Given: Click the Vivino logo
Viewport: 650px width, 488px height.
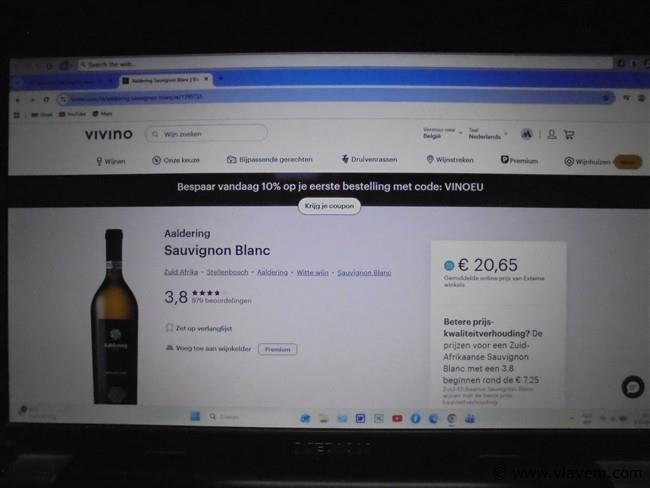Looking at the screenshot, I should click(109, 134).
